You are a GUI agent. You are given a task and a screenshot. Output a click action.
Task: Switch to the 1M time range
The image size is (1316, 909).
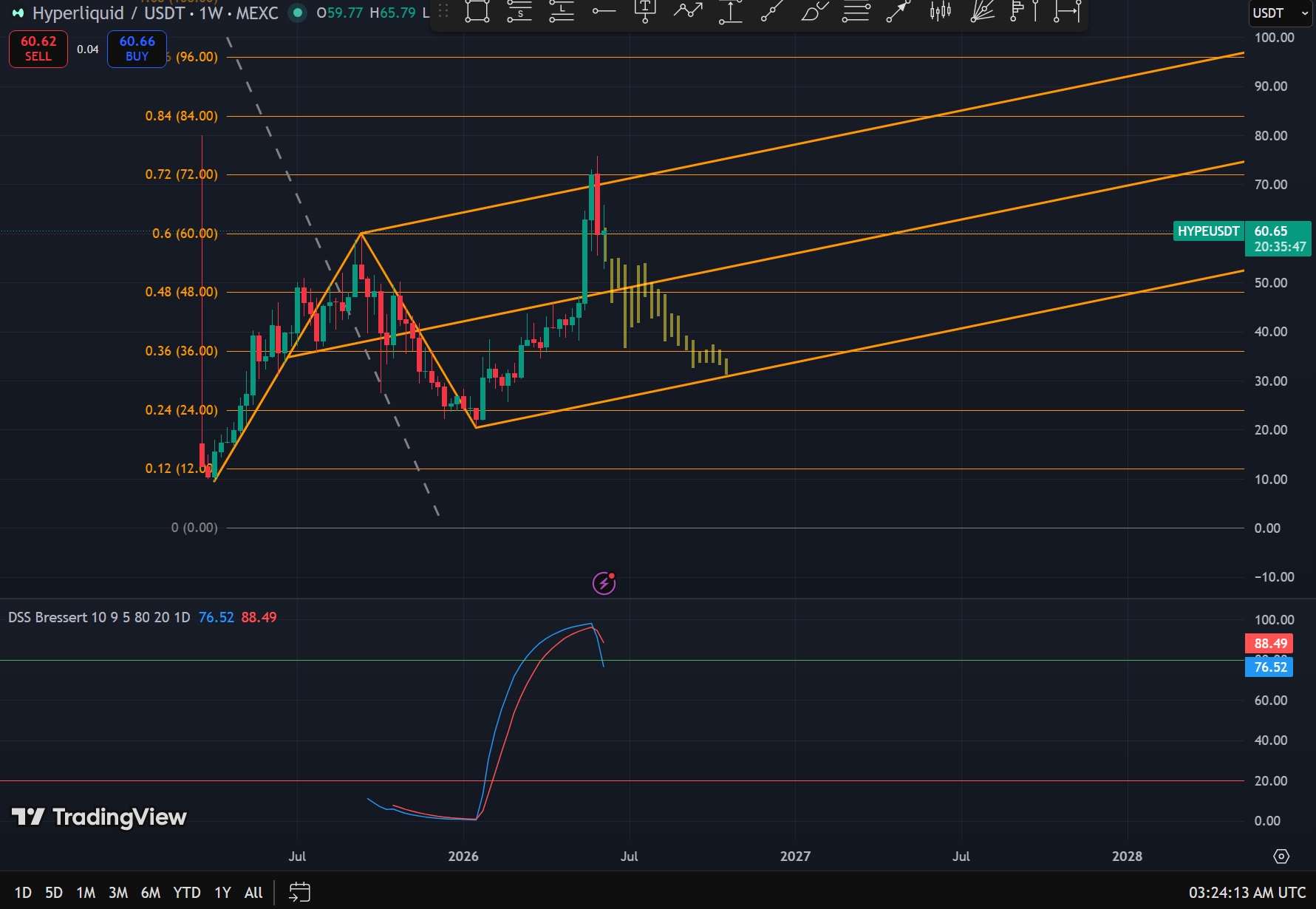[x=86, y=893]
